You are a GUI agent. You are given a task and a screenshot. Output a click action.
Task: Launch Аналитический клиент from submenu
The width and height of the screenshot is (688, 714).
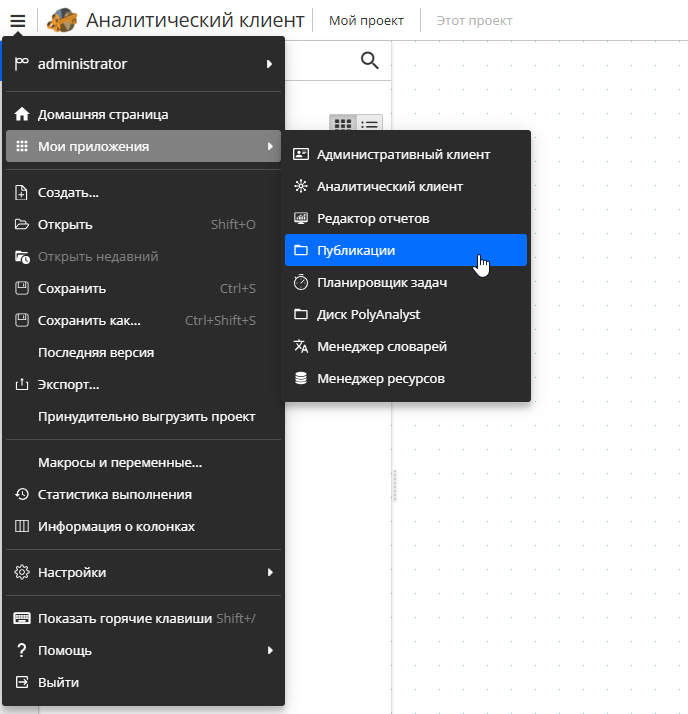click(406, 186)
